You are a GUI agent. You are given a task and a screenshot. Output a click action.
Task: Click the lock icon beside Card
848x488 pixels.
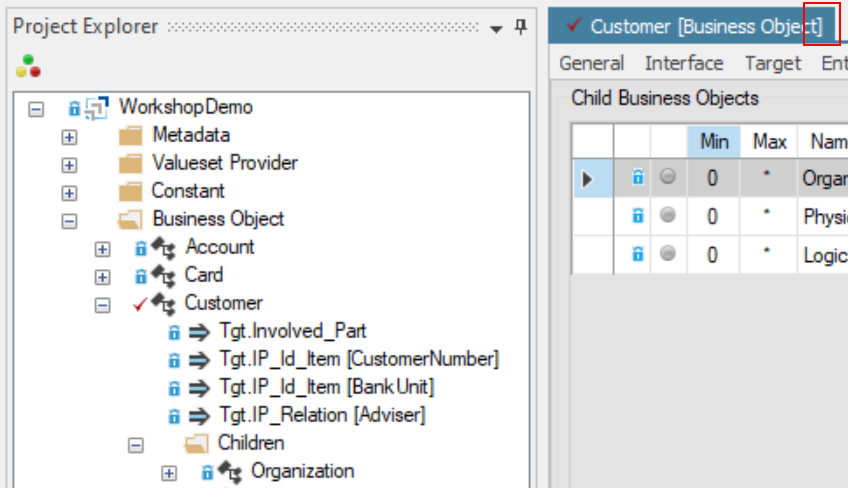pos(141,276)
